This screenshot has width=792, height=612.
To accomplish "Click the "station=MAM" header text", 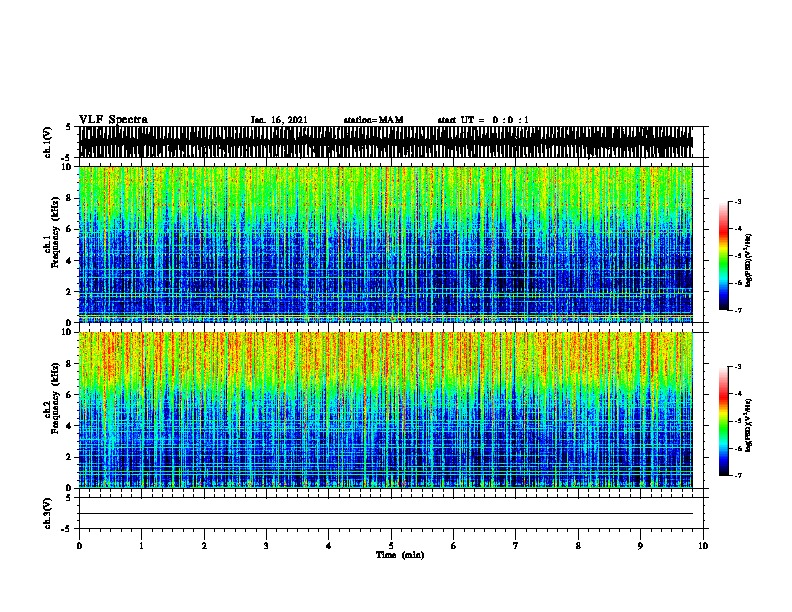I will [x=373, y=120].
